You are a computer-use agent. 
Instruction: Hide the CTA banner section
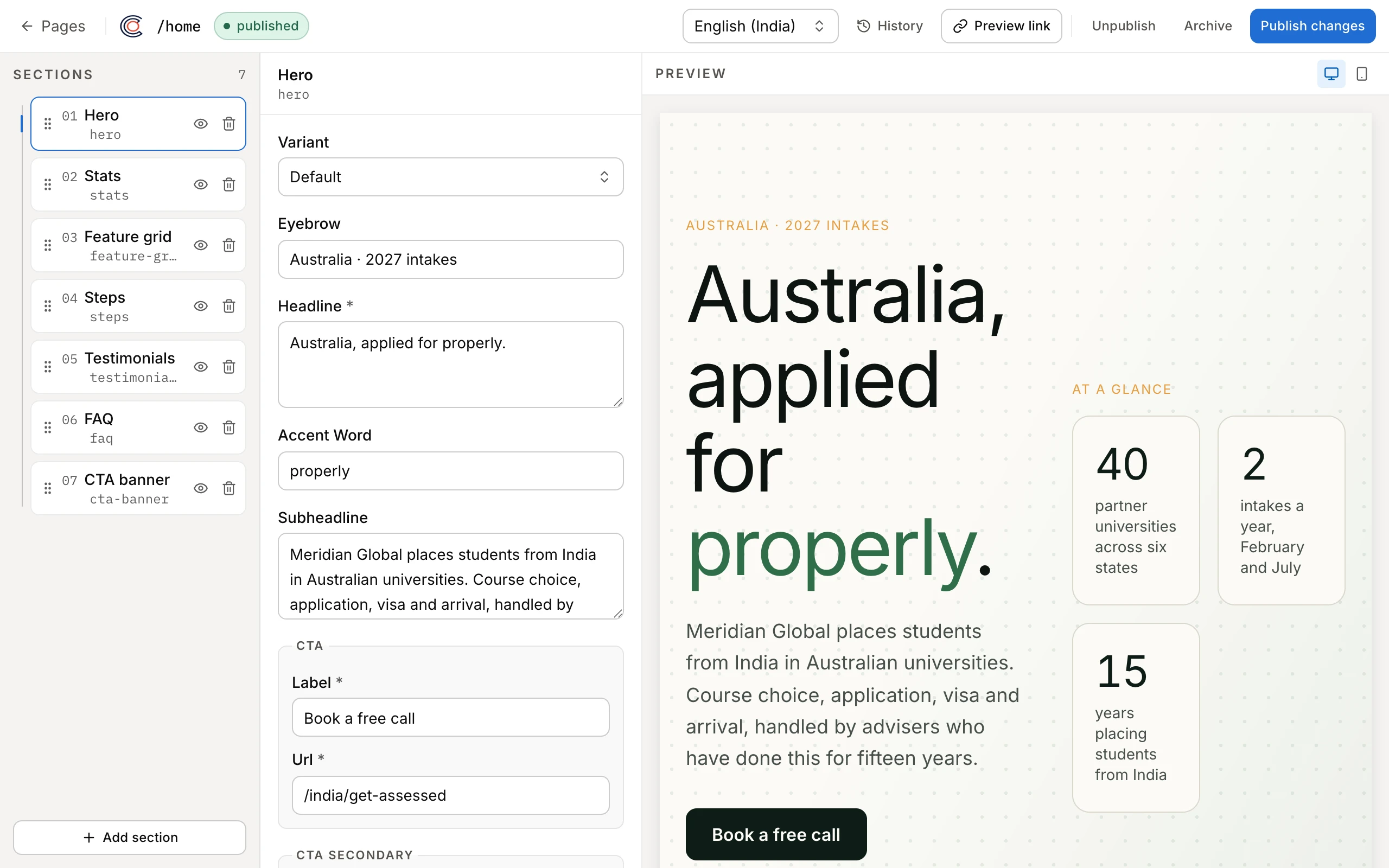coord(200,489)
